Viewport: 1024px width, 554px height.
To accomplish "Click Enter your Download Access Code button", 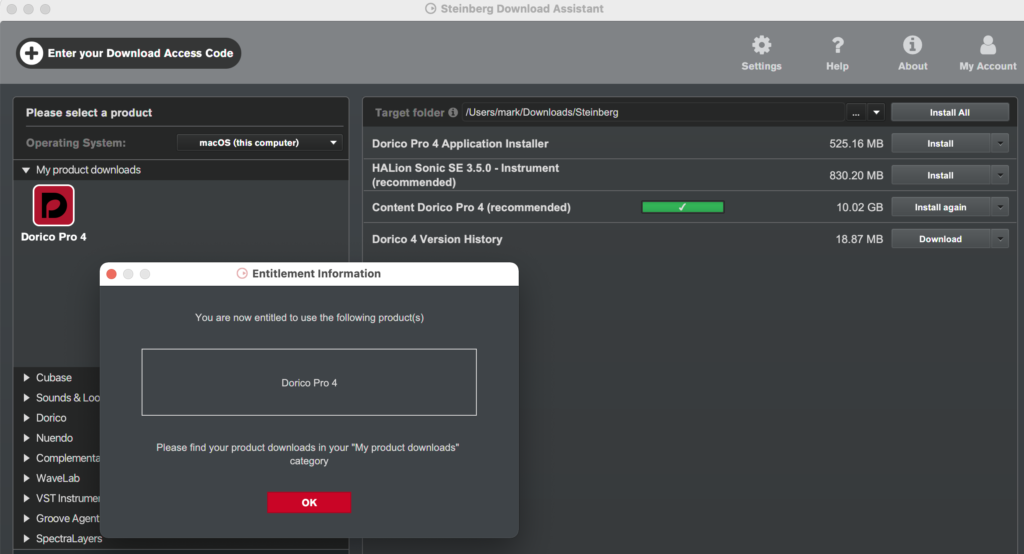I will [129, 53].
